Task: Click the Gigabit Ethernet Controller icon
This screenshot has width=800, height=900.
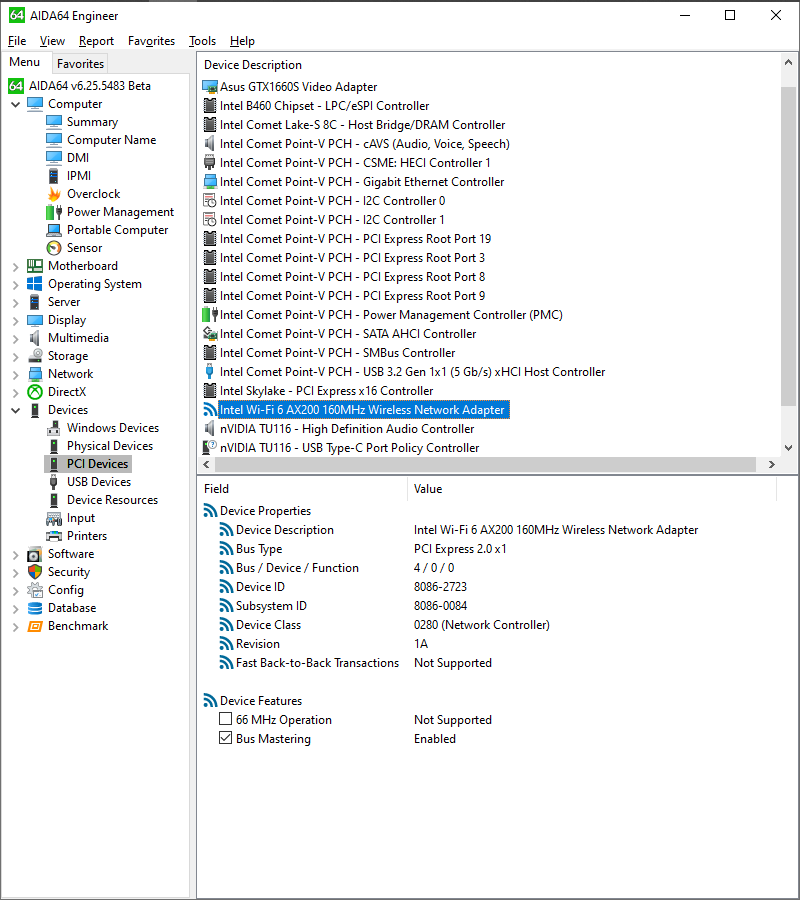Action: (x=210, y=182)
